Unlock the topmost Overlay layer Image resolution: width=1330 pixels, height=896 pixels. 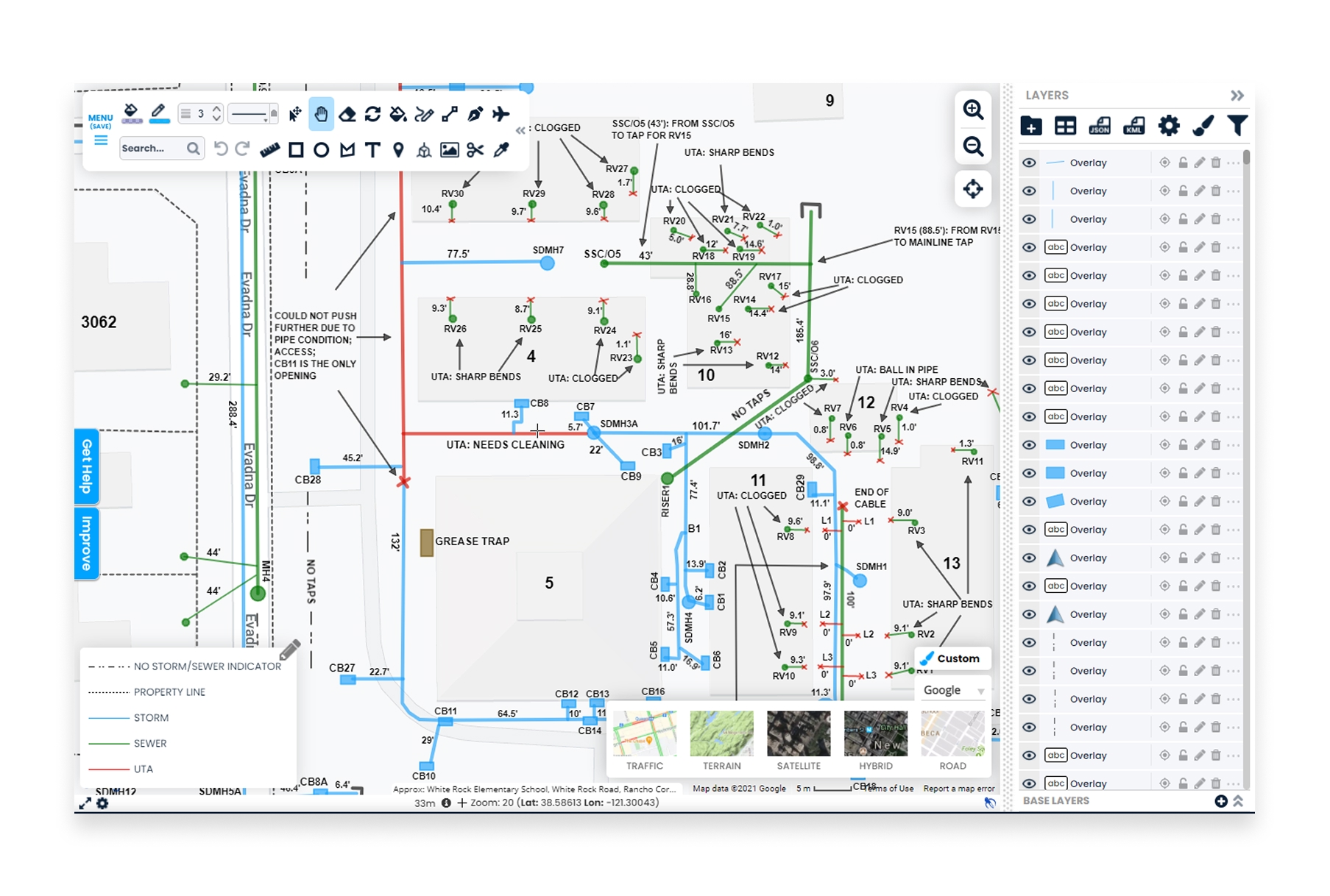[1182, 162]
